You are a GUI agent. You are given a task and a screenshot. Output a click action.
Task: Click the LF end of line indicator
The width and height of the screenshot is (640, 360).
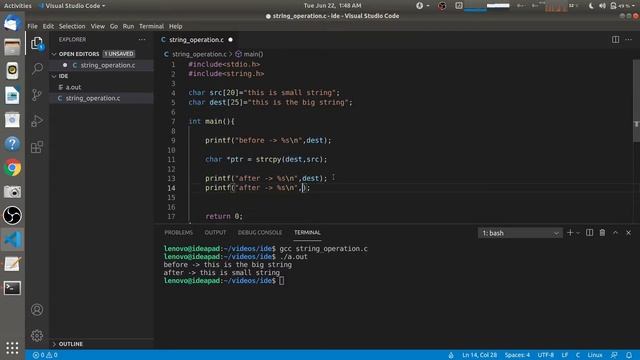[x=565, y=355]
